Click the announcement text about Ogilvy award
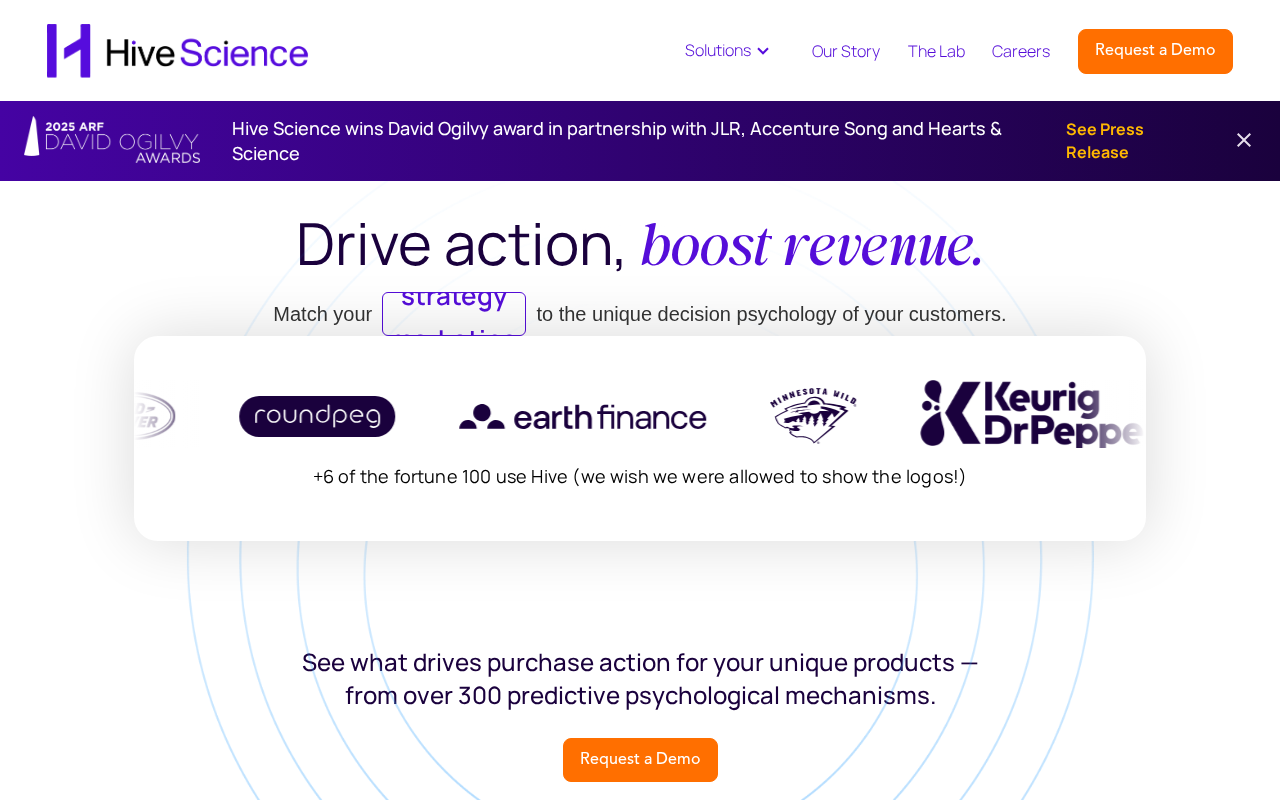This screenshot has height=800, width=1280. 617,141
